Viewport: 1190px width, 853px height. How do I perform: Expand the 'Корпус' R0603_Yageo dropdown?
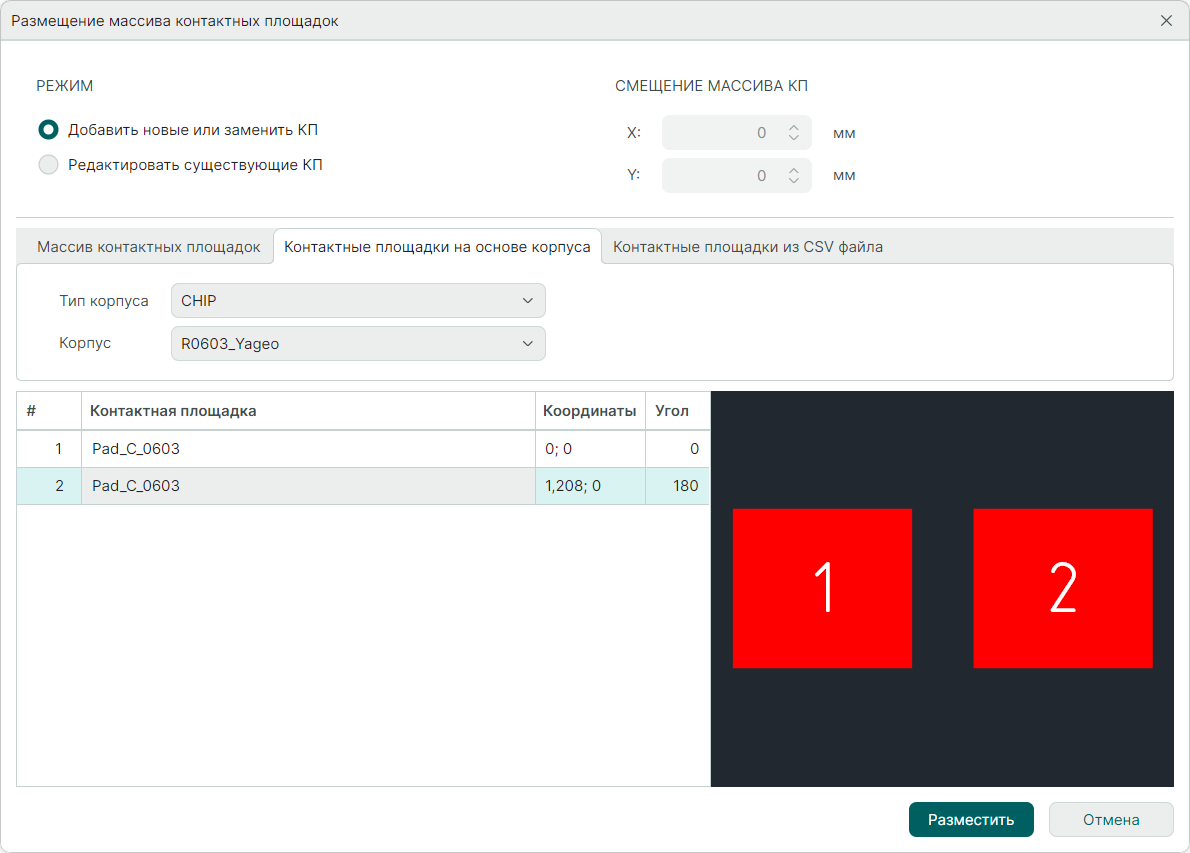pyautogui.click(x=358, y=344)
